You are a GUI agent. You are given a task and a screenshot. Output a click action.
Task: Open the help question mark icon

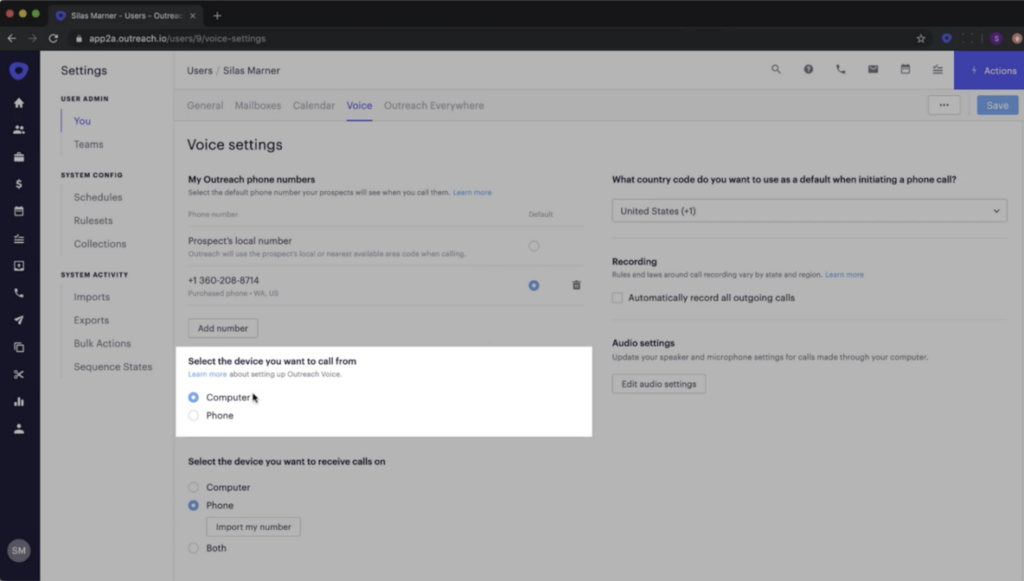coord(808,69)
